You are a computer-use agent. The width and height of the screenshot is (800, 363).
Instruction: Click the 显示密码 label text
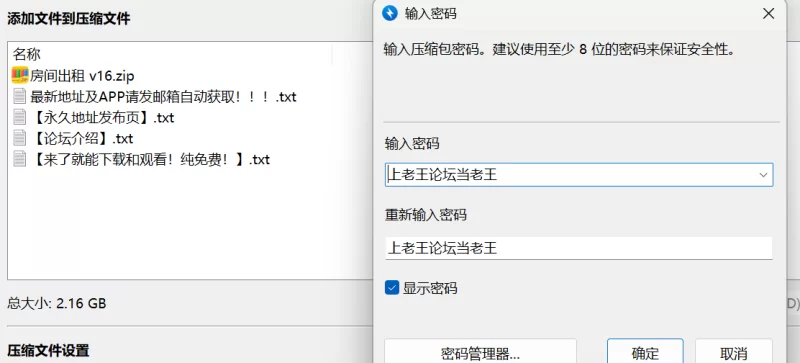coord(430,288)
